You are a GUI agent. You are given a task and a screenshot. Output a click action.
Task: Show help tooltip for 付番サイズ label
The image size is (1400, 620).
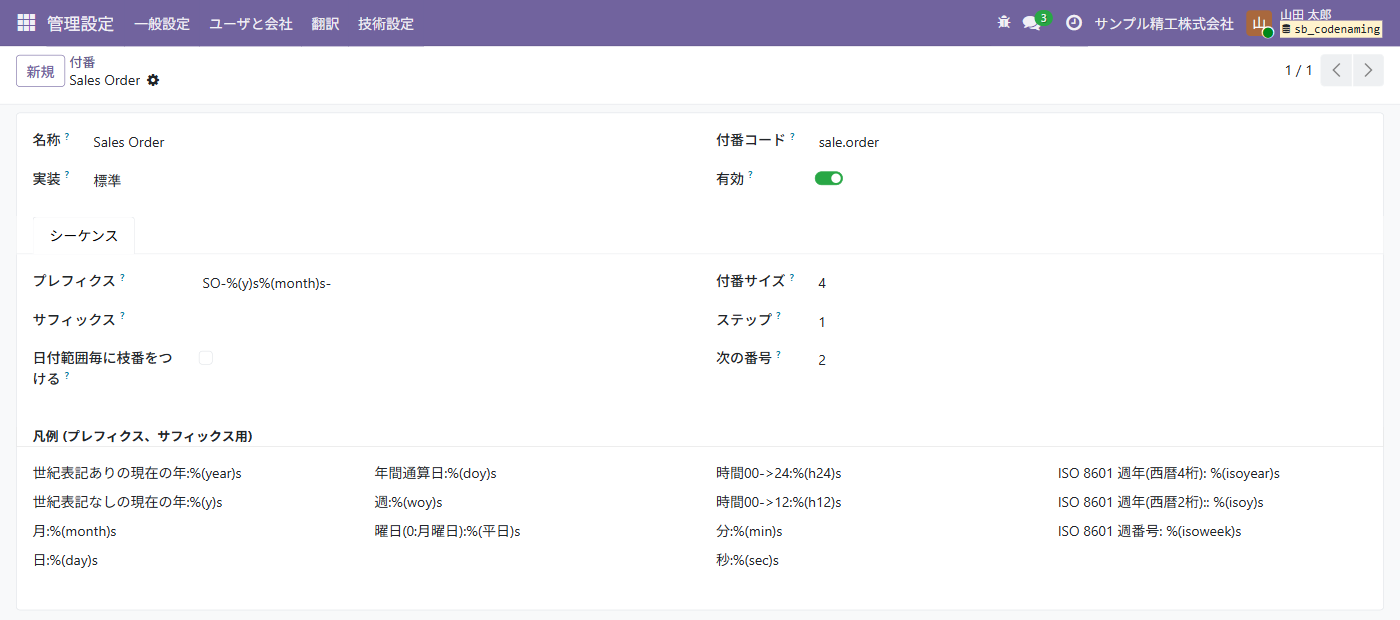click(x=792, y=277)
